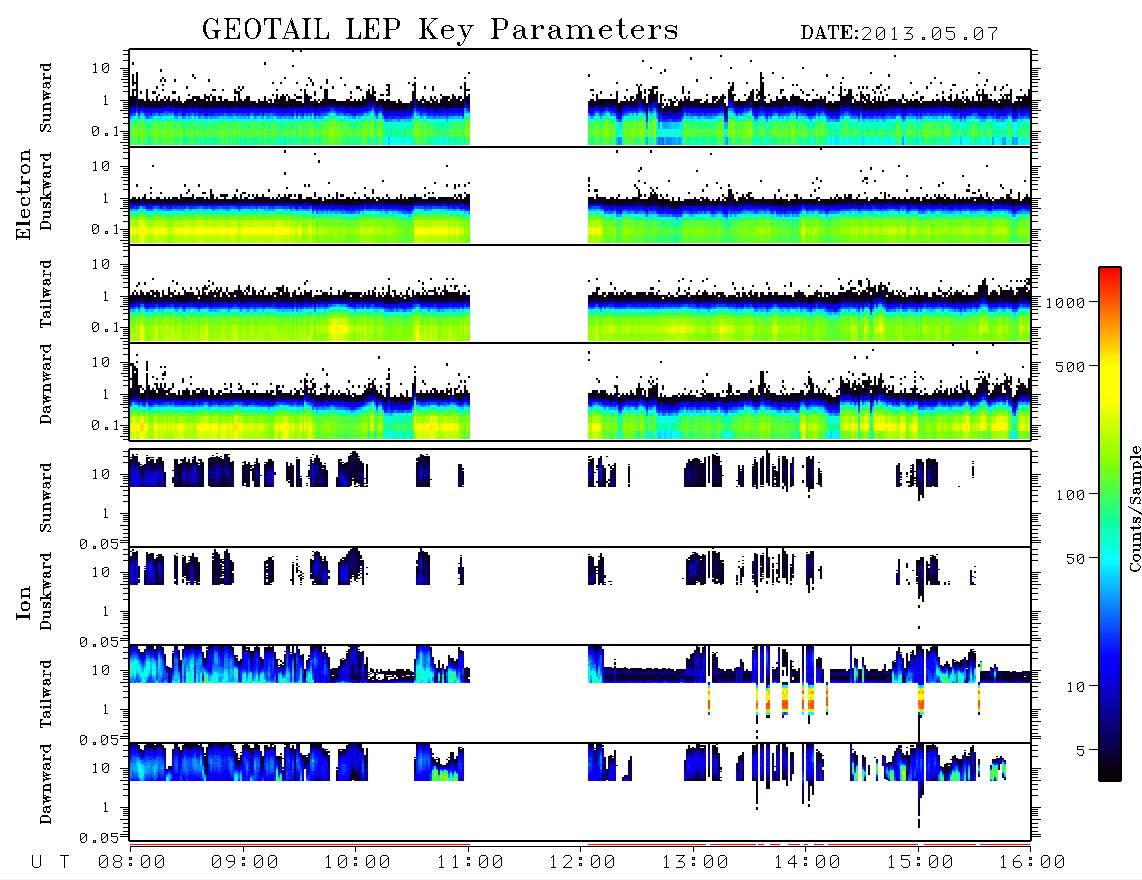1142x880 pixels.
Task: Click the Electron Duskward spectrogram panel
Action: click(580, 195)
